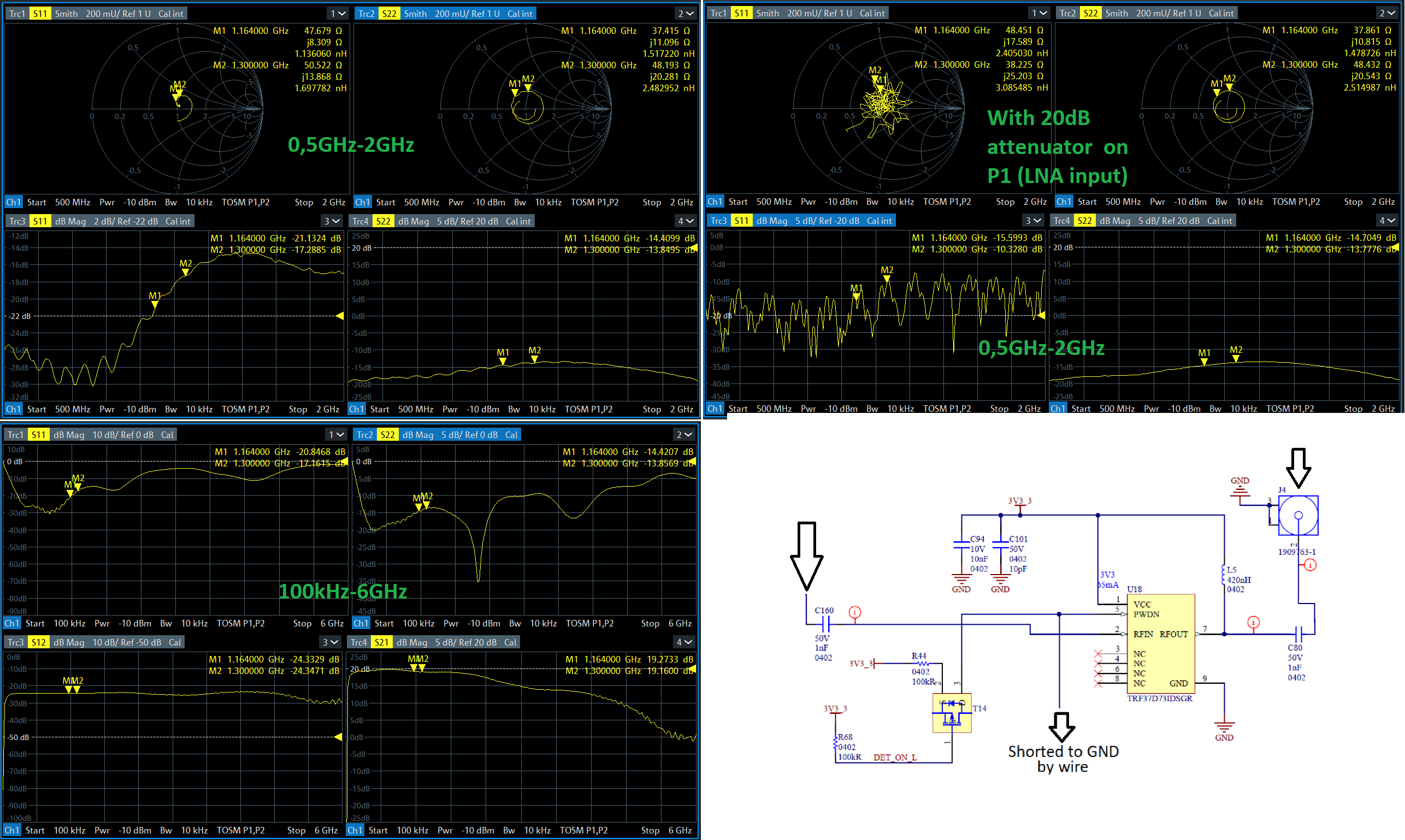Select the Trc4 S21 trace label
1405x840 pixels.
coord(434,642)
